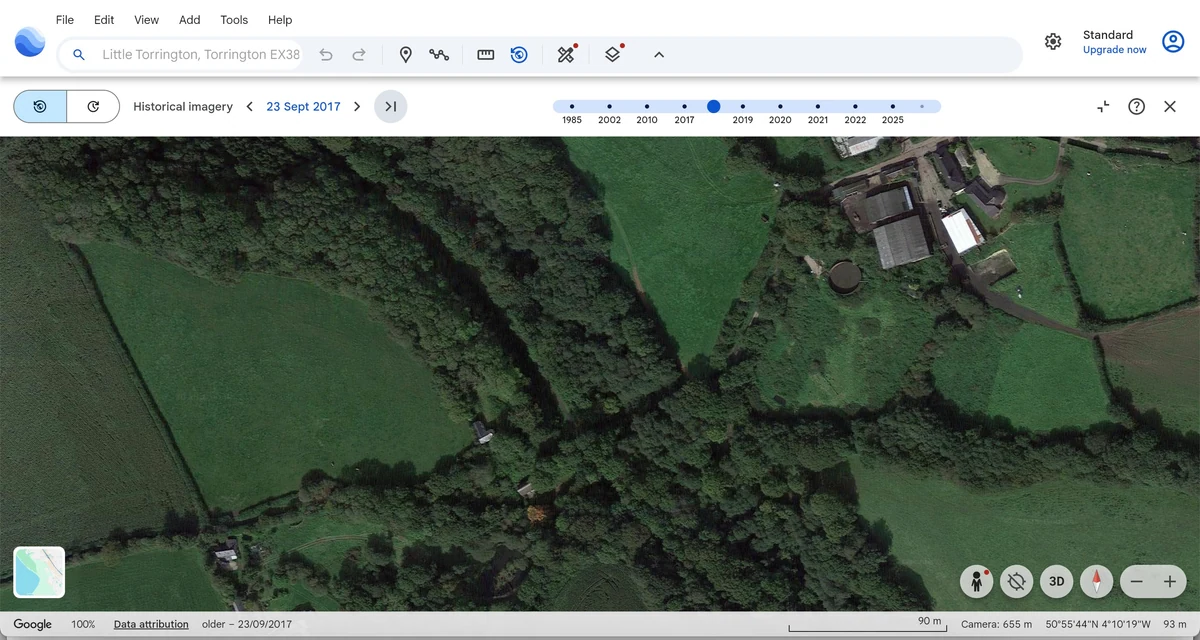Open Street View pegman

pos(976,581)
